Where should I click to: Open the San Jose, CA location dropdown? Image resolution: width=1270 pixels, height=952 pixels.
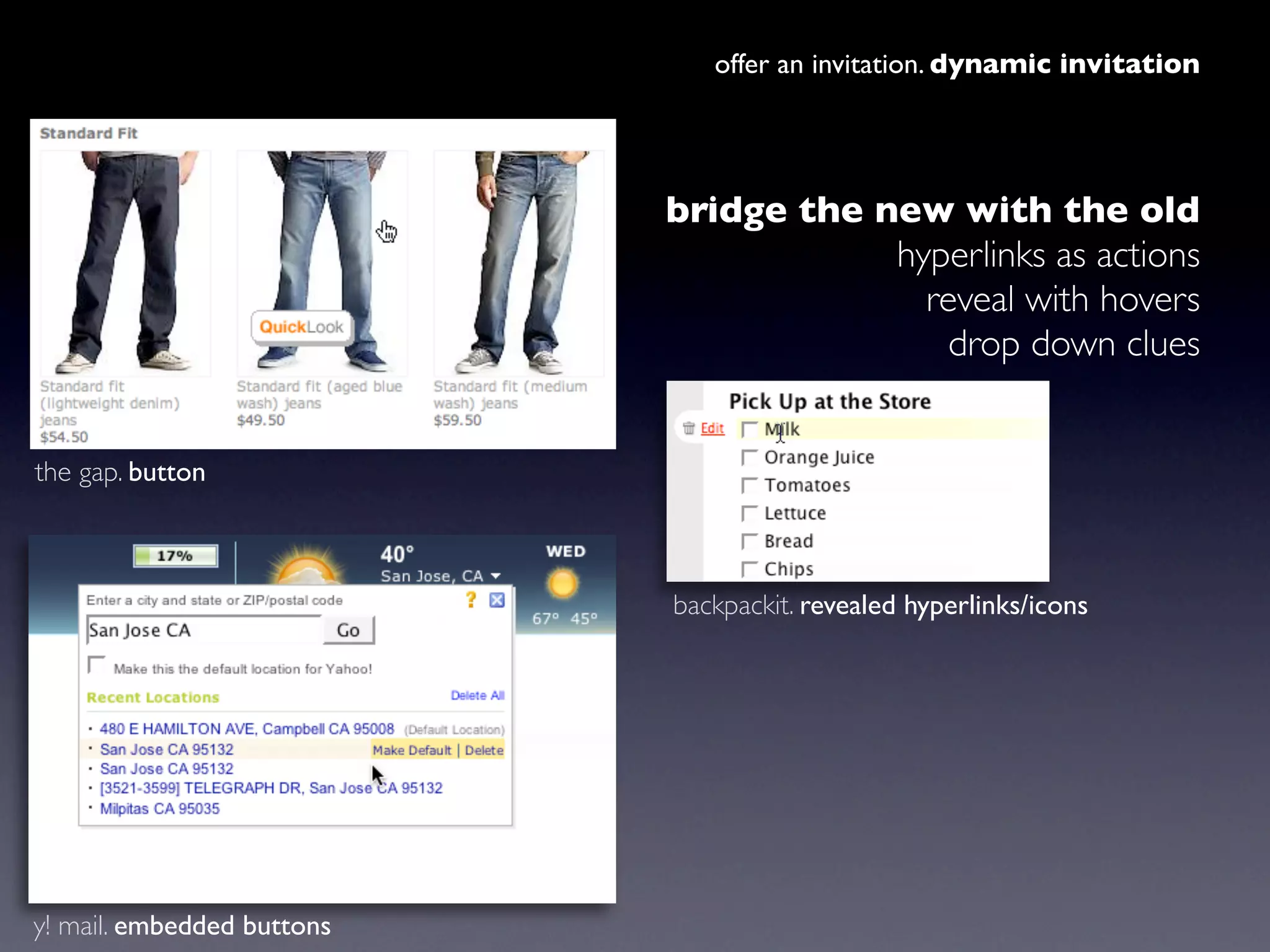coord(440,576)
